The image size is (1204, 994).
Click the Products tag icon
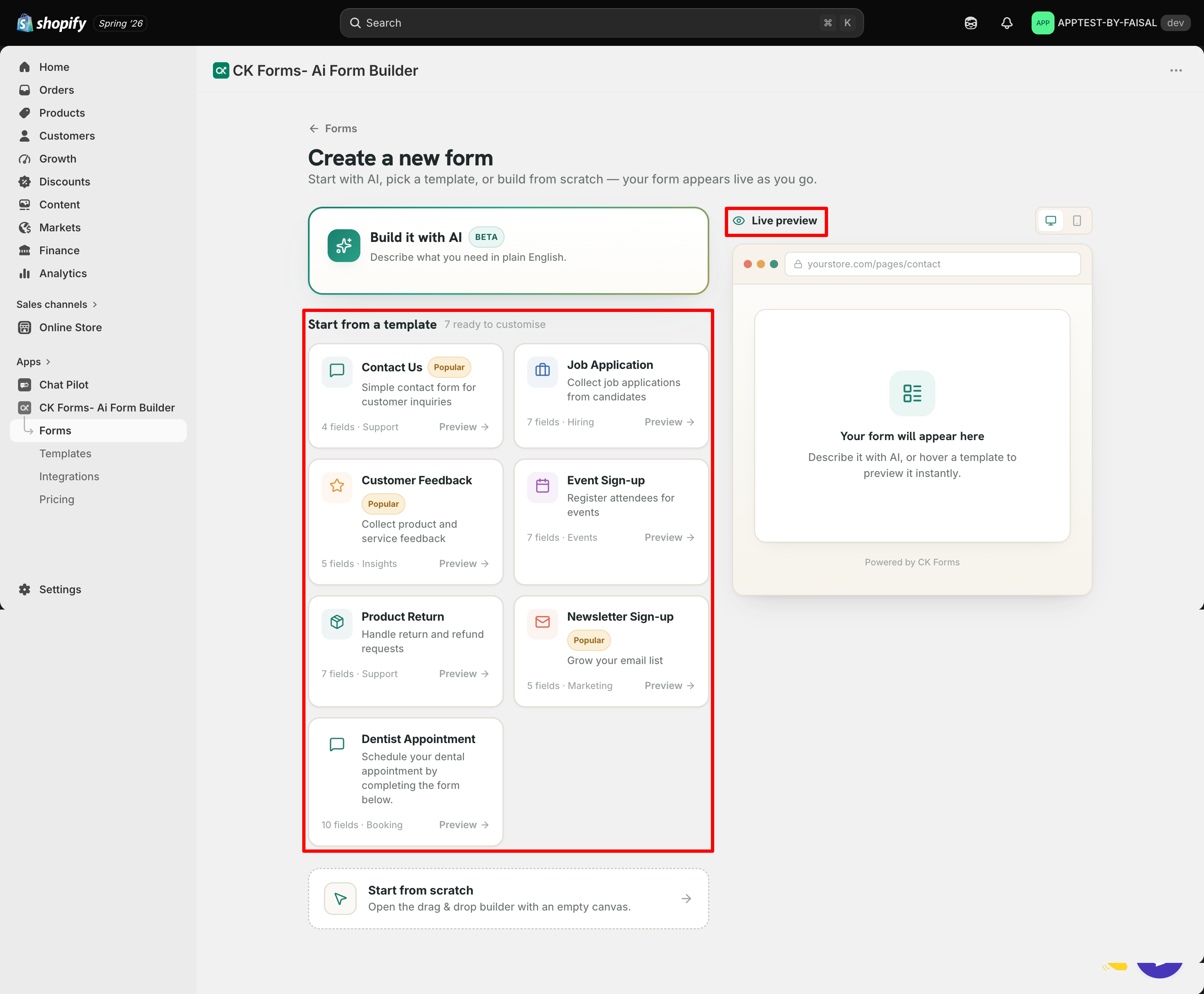coord(25,113)
